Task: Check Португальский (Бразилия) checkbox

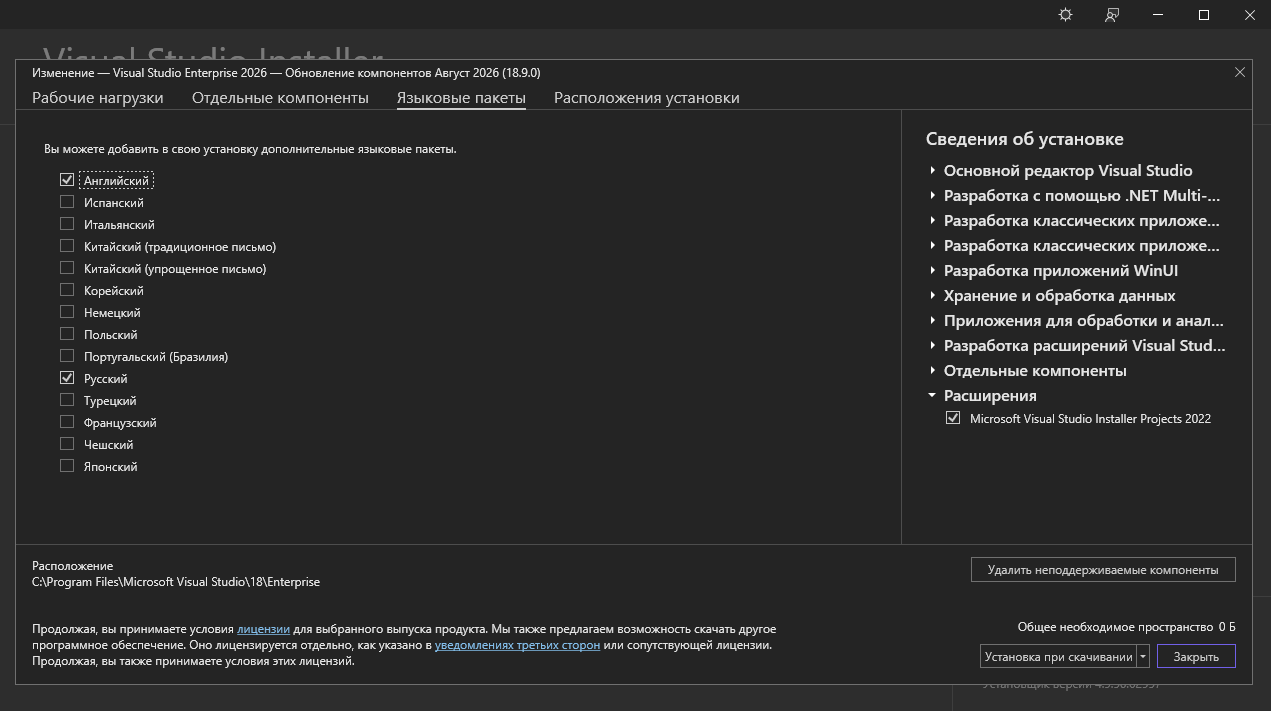Action: (67, 356)
